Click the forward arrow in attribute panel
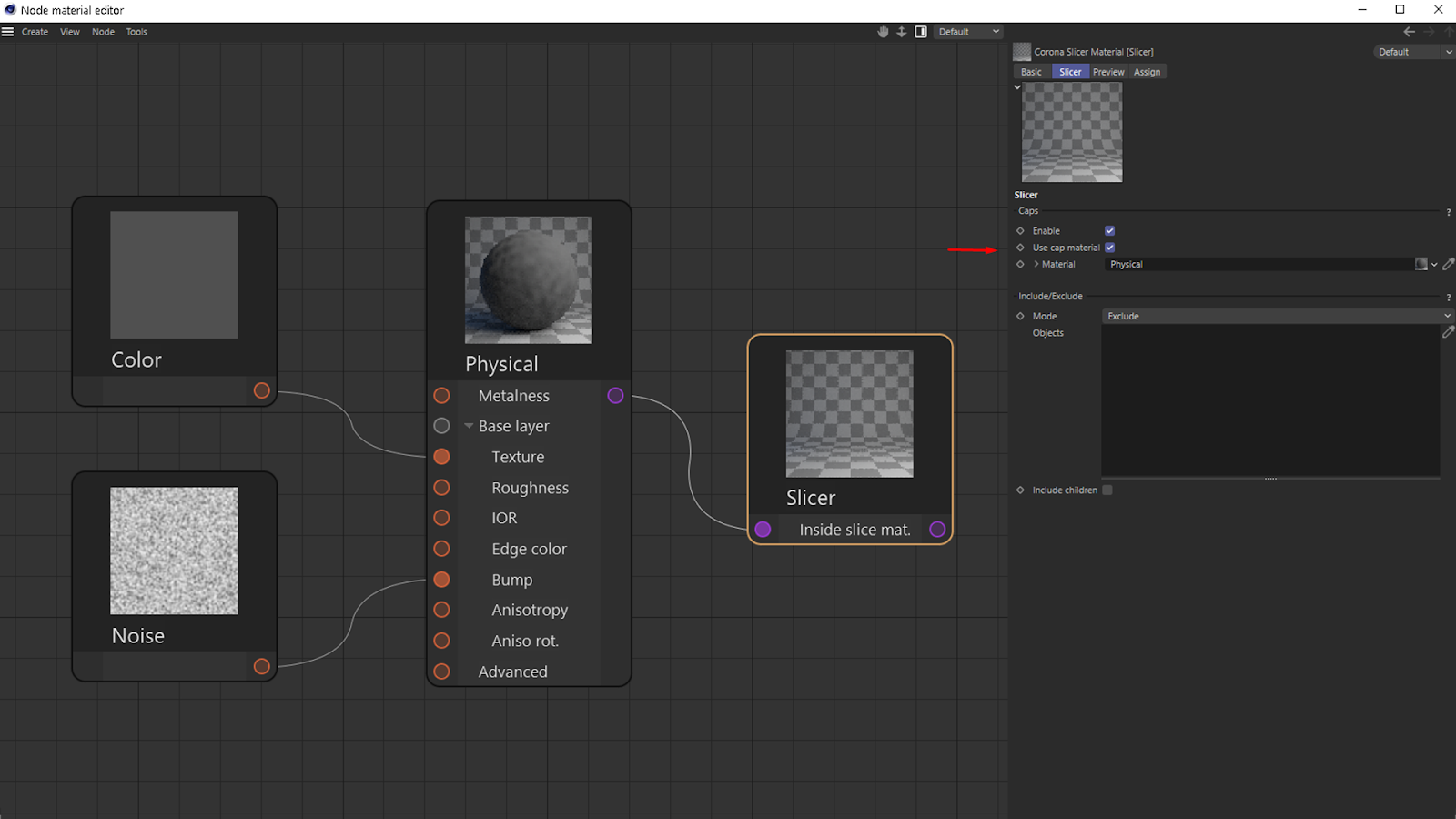This screenshot has height=819, width=1456. click(1429, 32)
